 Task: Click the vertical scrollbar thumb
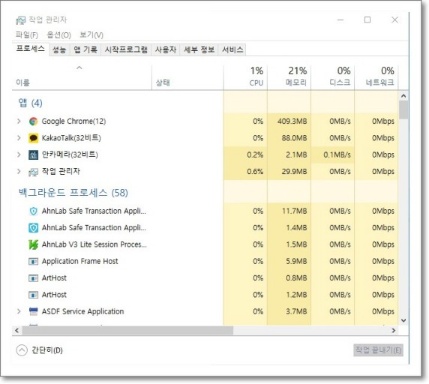click(403, 110)
